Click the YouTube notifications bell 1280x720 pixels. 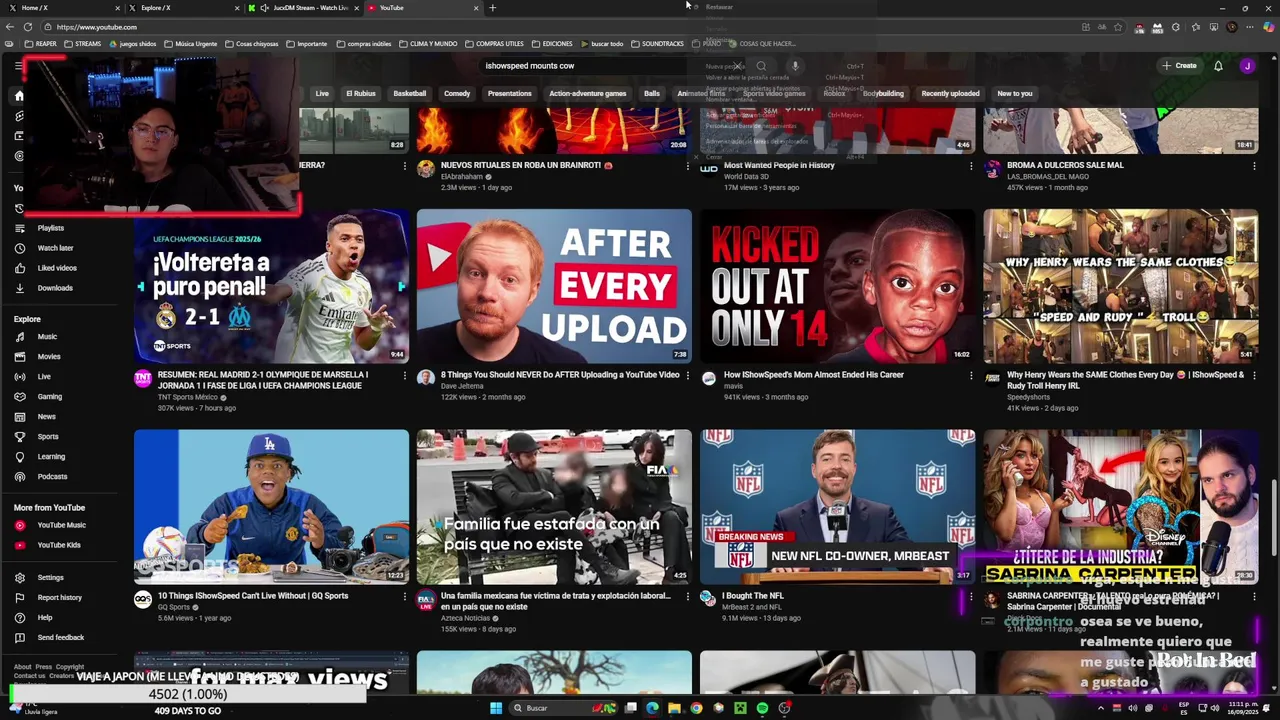click(1218, 66)
